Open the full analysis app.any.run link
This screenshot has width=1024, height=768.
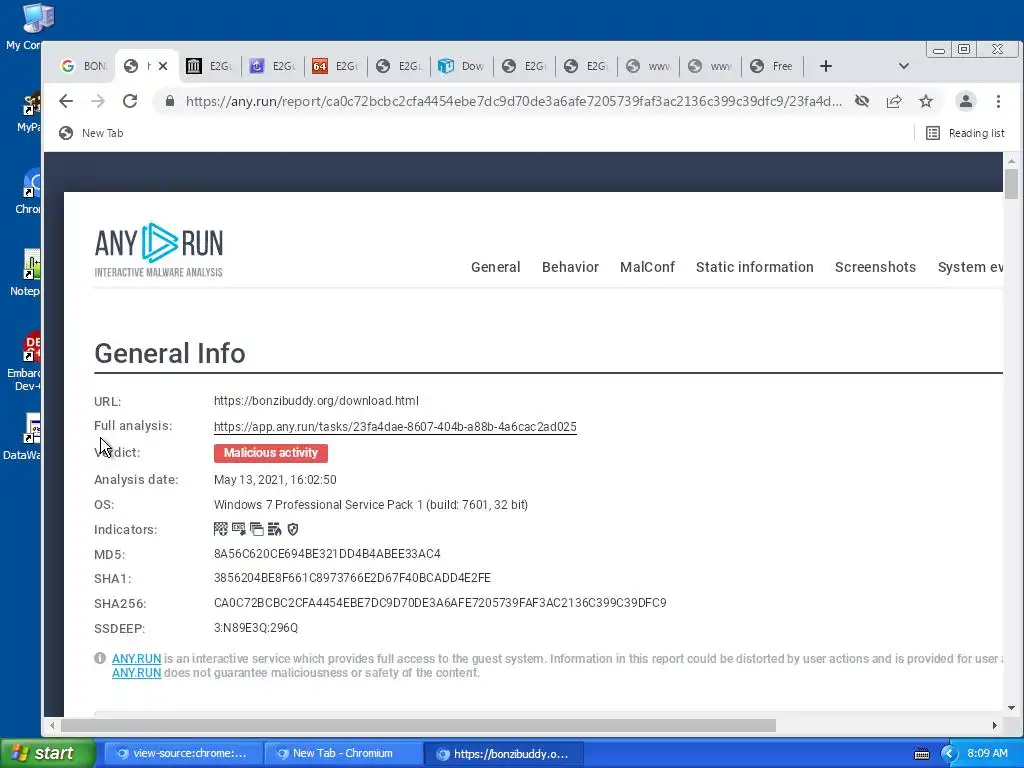pos(395,426)
